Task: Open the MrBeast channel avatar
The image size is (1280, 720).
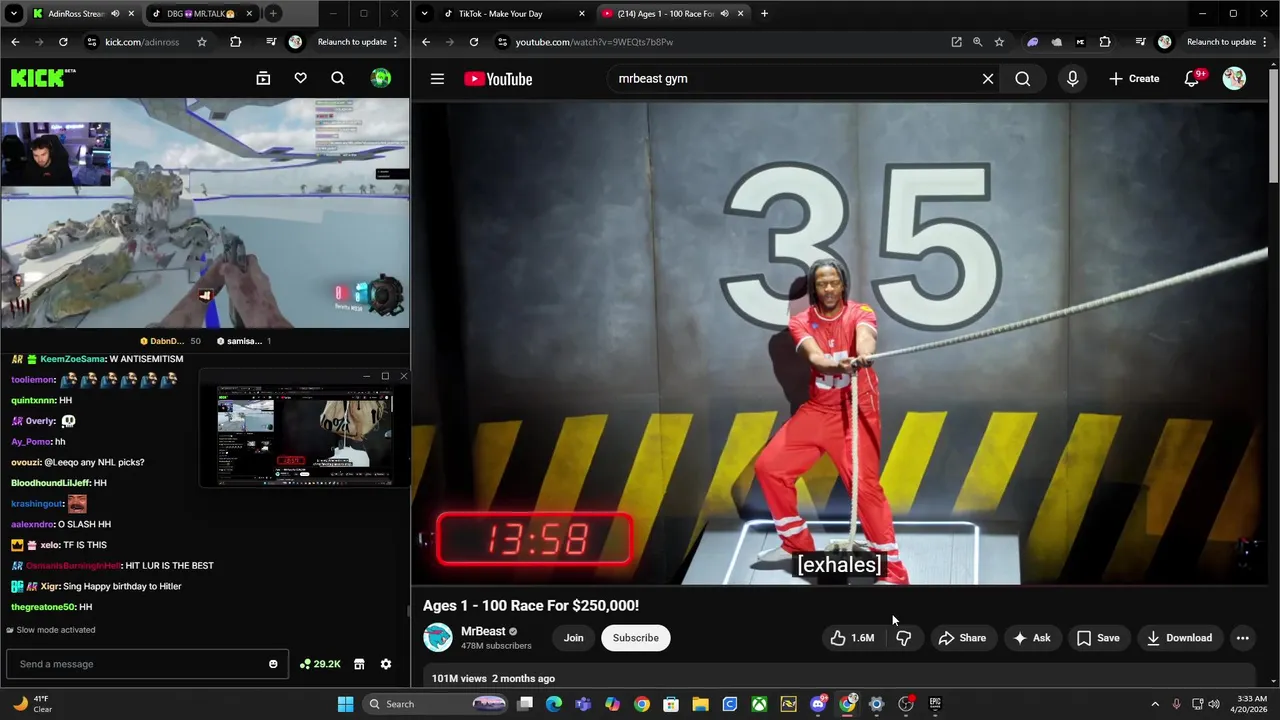Action: [x=438, y=637]
